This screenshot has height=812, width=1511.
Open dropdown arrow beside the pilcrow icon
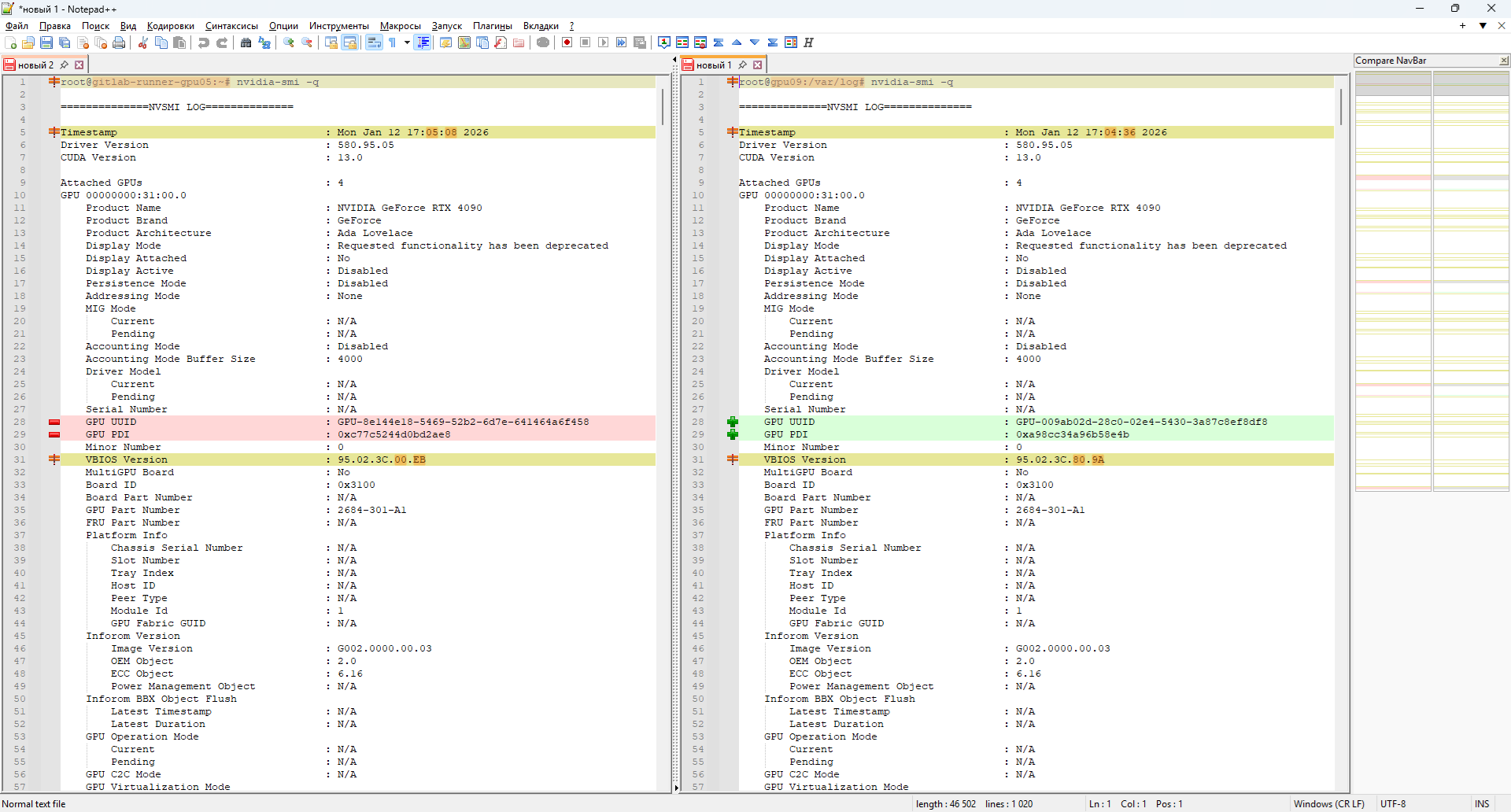pyautogui.click(x=407, y=42)
